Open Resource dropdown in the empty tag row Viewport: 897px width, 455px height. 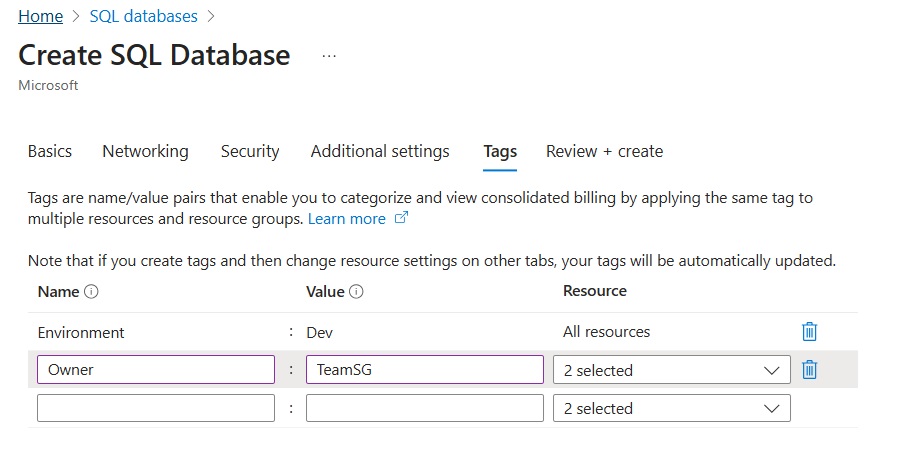[x=672, y=408]
